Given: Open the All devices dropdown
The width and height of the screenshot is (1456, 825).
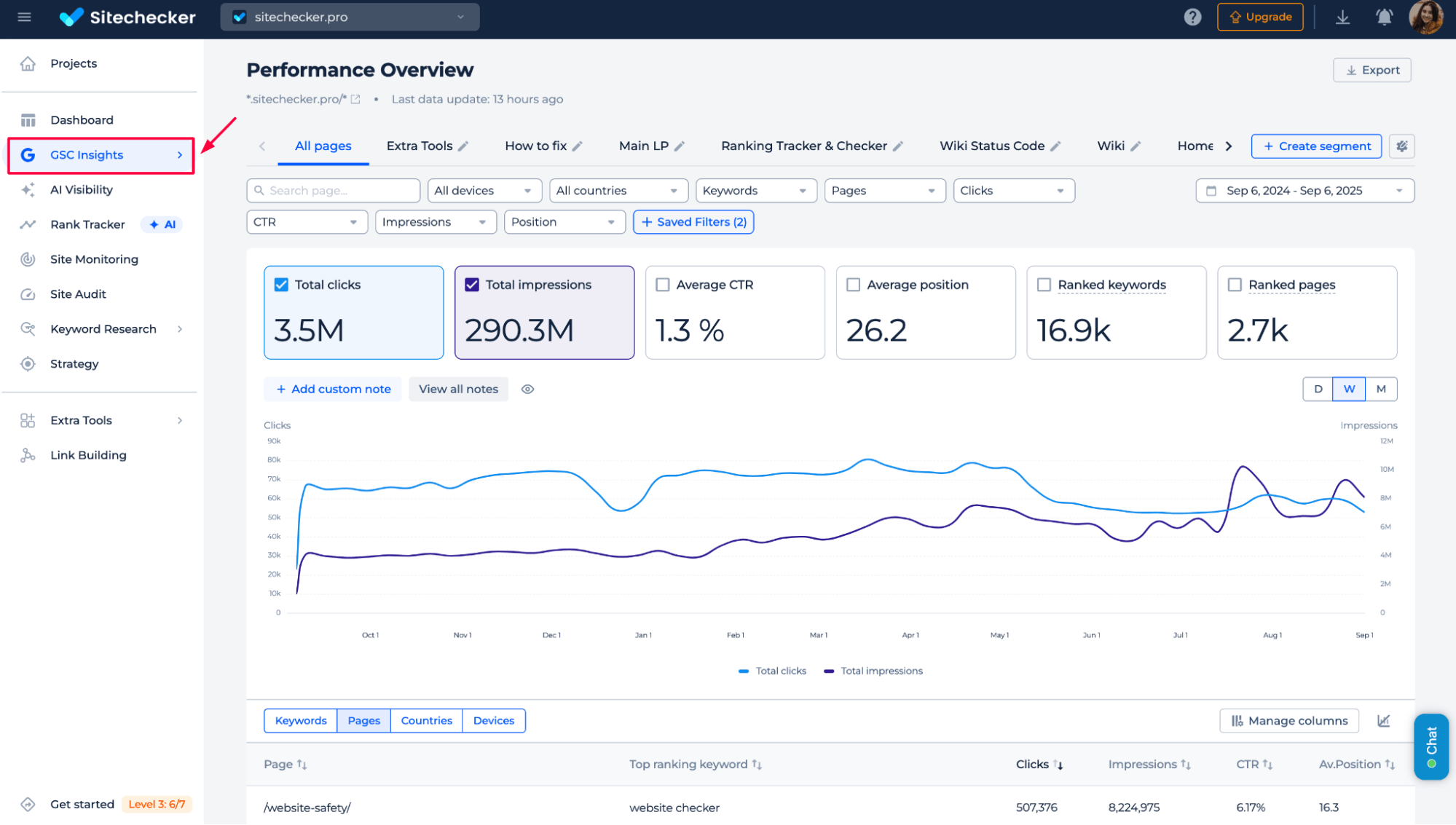Looking at the screenshot, I should tap(484, 191).
